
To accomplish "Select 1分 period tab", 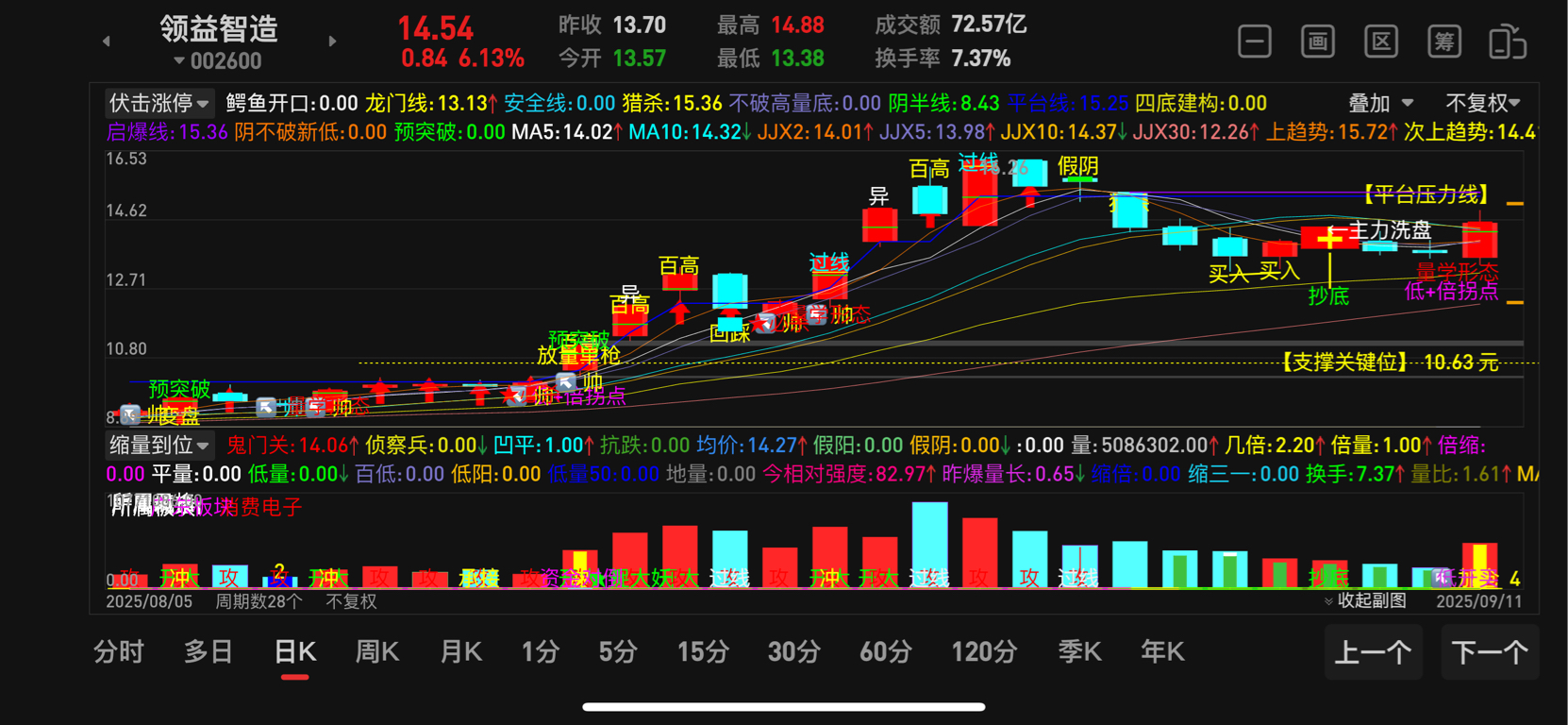I will coord(541,651).
